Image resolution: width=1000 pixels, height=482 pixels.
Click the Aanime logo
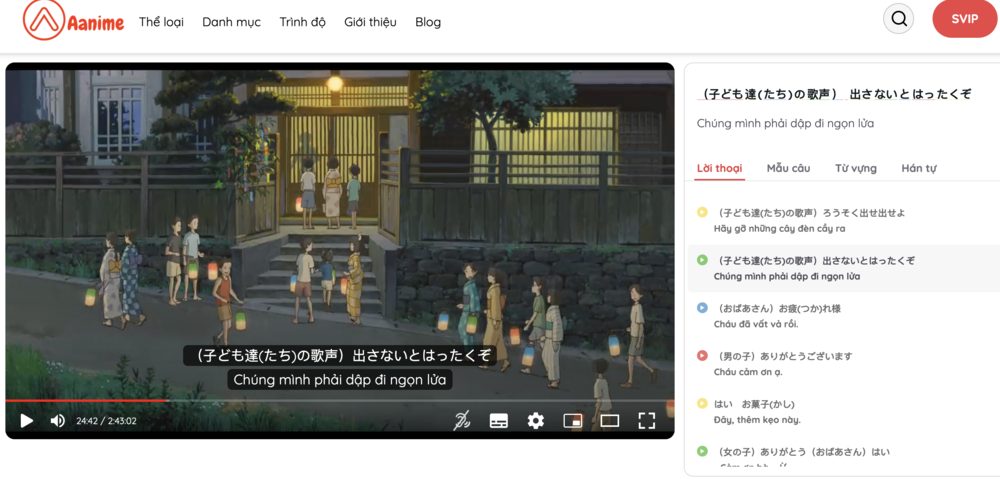click(74, 20)
